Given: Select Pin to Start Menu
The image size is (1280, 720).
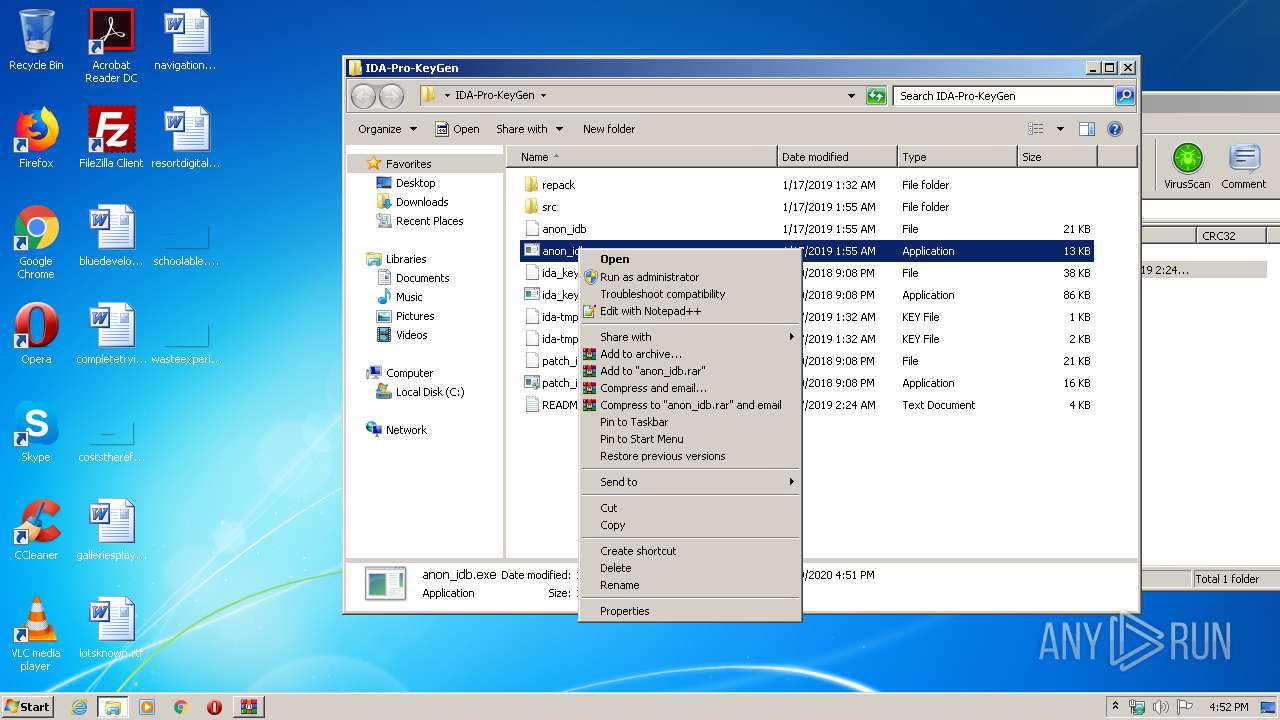Looking at the screenshot, I should pyautogui.click(x=690, y=439).
